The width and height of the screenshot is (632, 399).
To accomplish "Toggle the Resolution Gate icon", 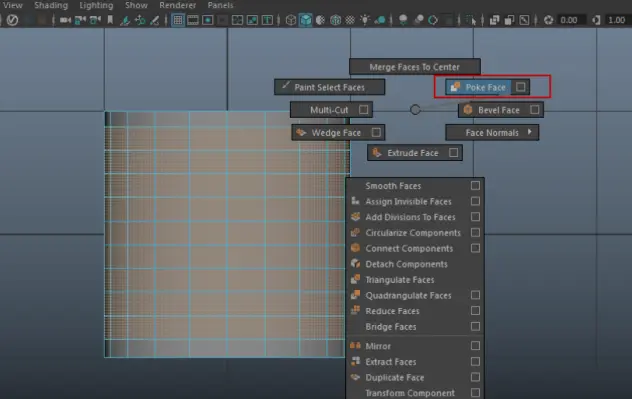I will tap(208, 20).
